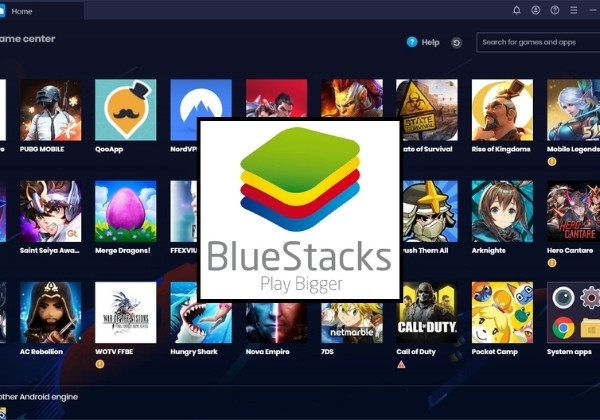Launch Saint Seiya Awakening game icon

51,211
